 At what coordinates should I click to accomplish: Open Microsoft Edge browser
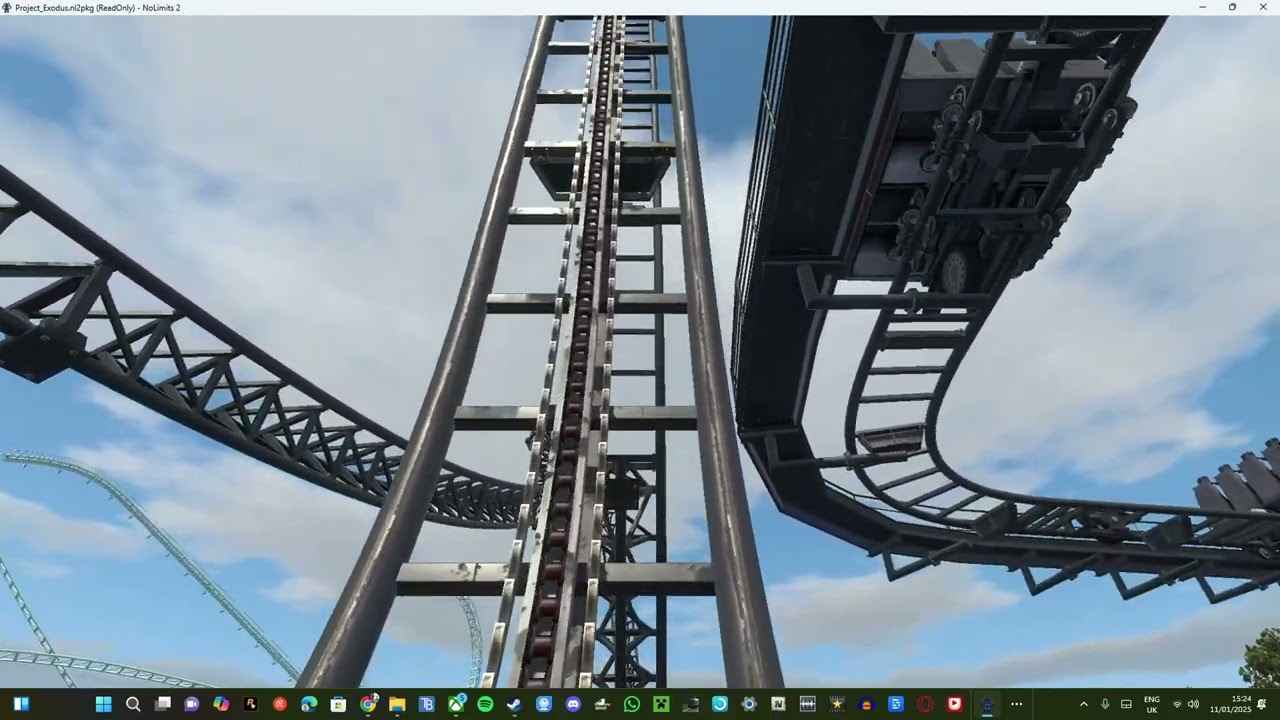pos(309,704)
